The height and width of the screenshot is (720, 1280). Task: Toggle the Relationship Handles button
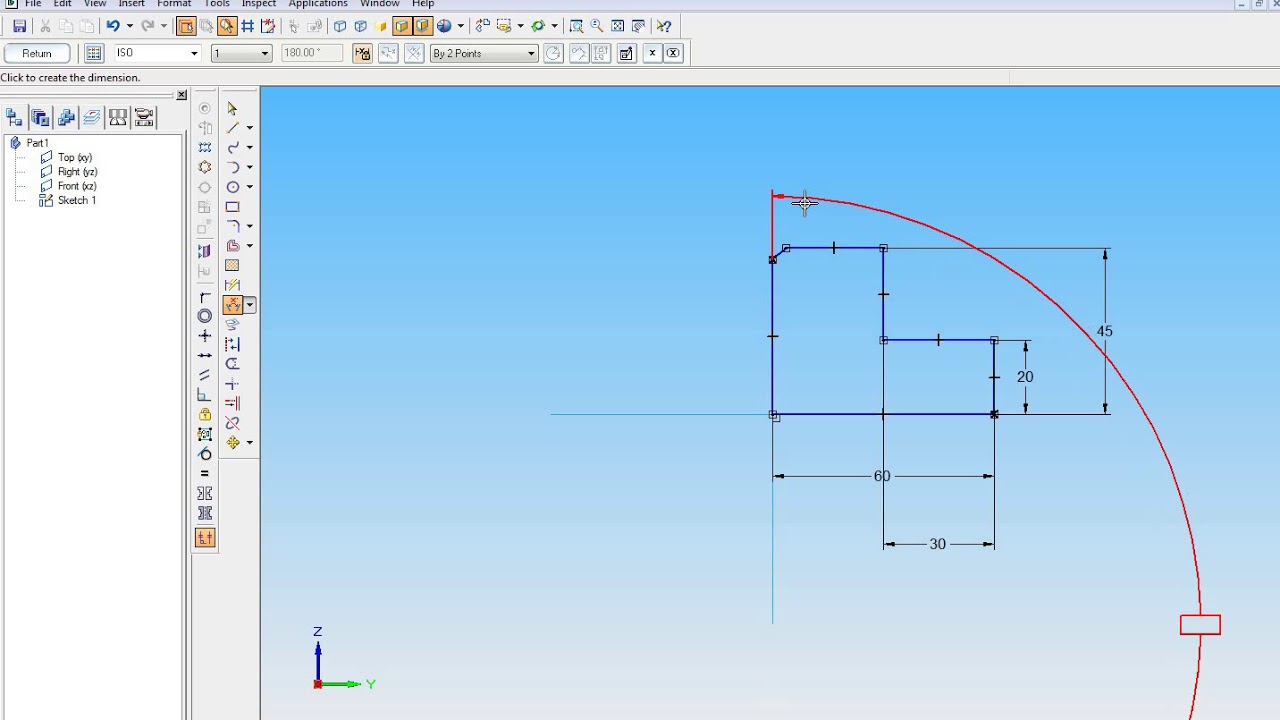pyautogui.click(x=205, y=538)
